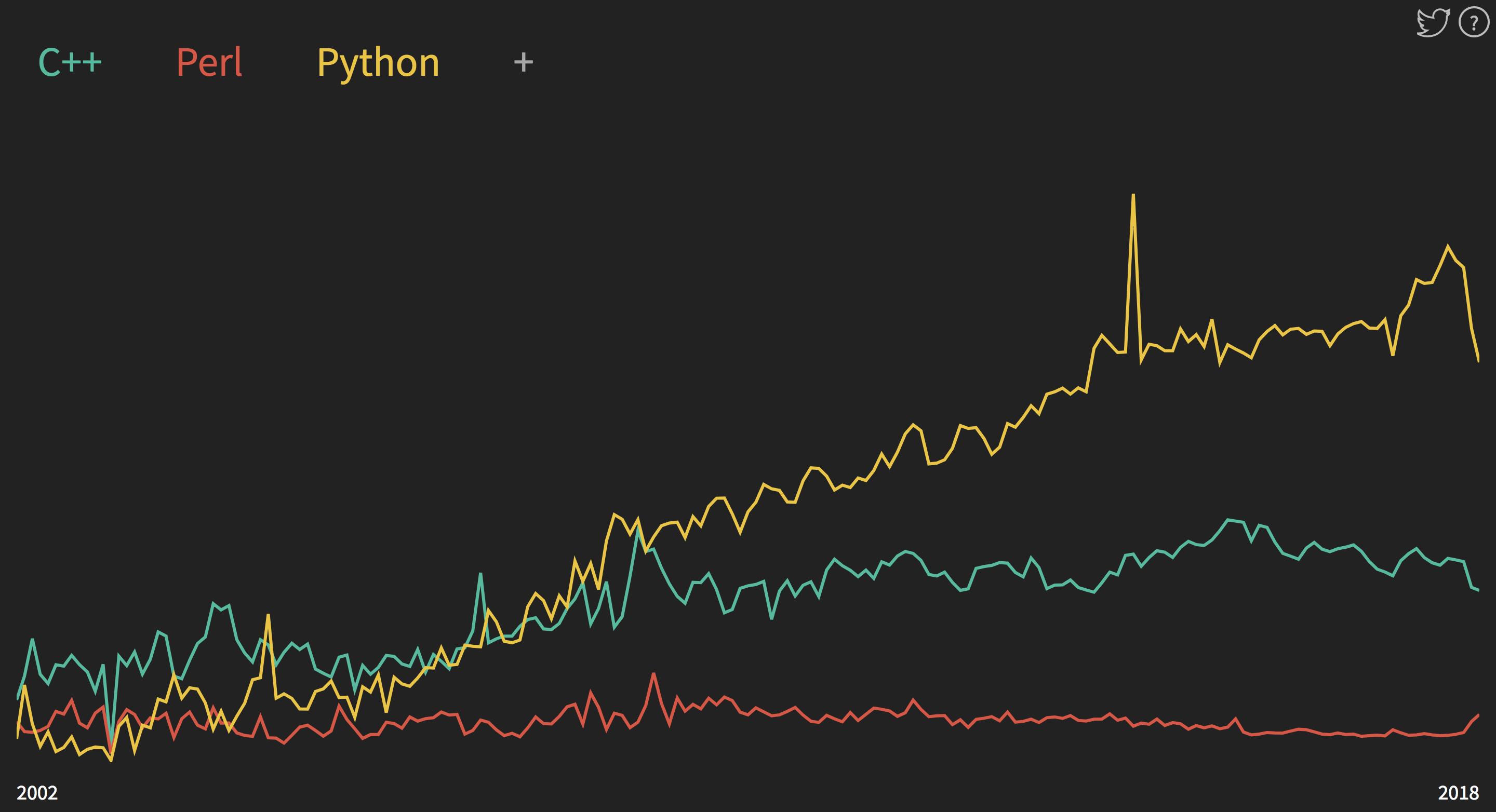1496x812 pixels.
Task: Click the C++ line's broad late-chart peak
Action: [1229, 520]
